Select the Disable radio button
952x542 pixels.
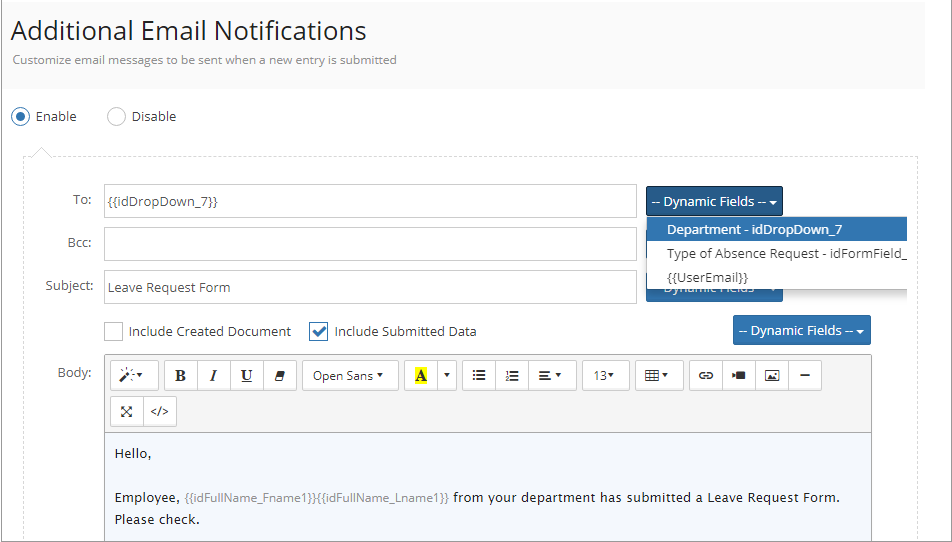[x=116, y=116]
